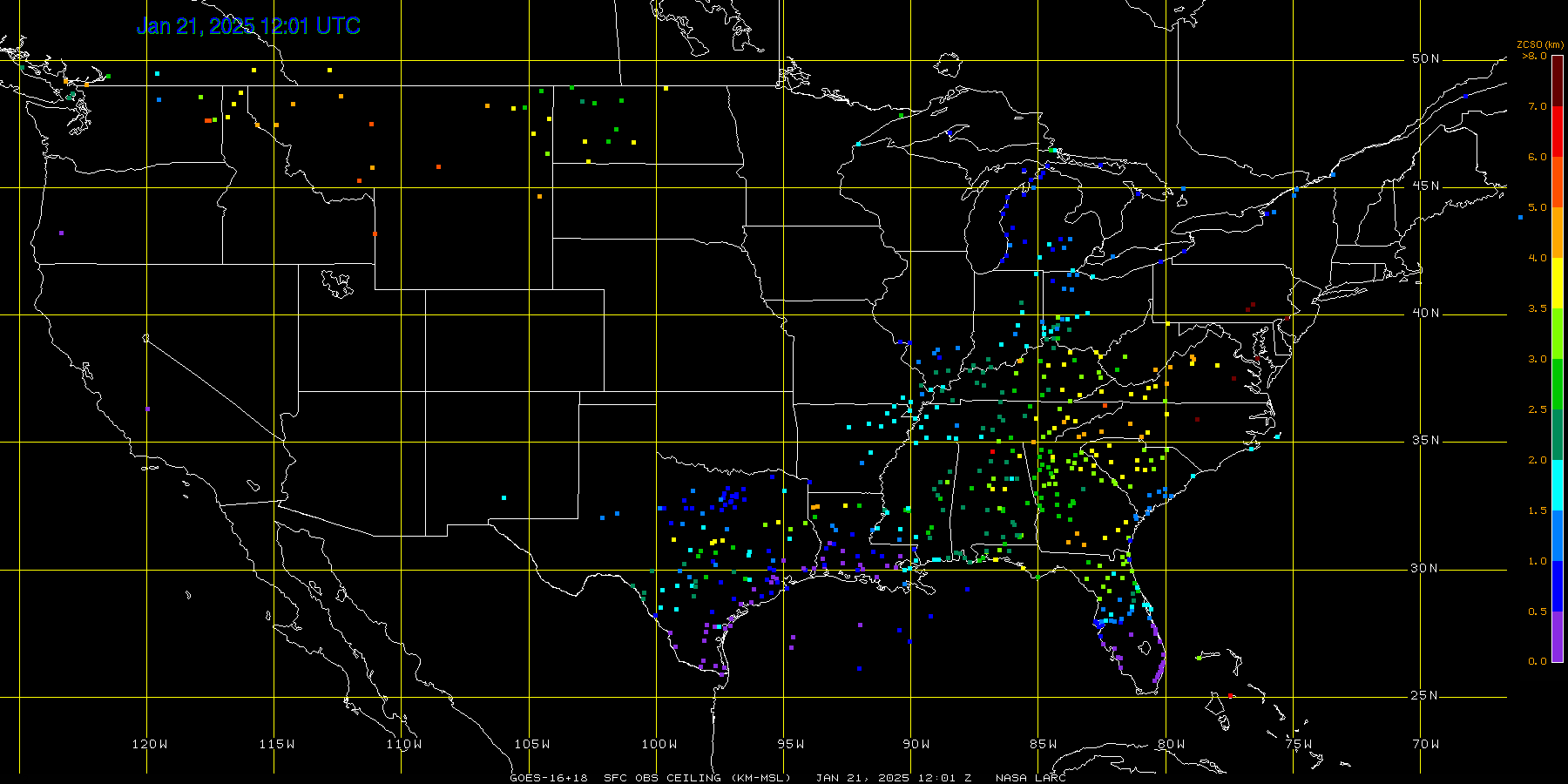This screenshot has height=784, width=1568.
Task: Click the '>8.0' color scale label
Action: tap(1535, 56)
